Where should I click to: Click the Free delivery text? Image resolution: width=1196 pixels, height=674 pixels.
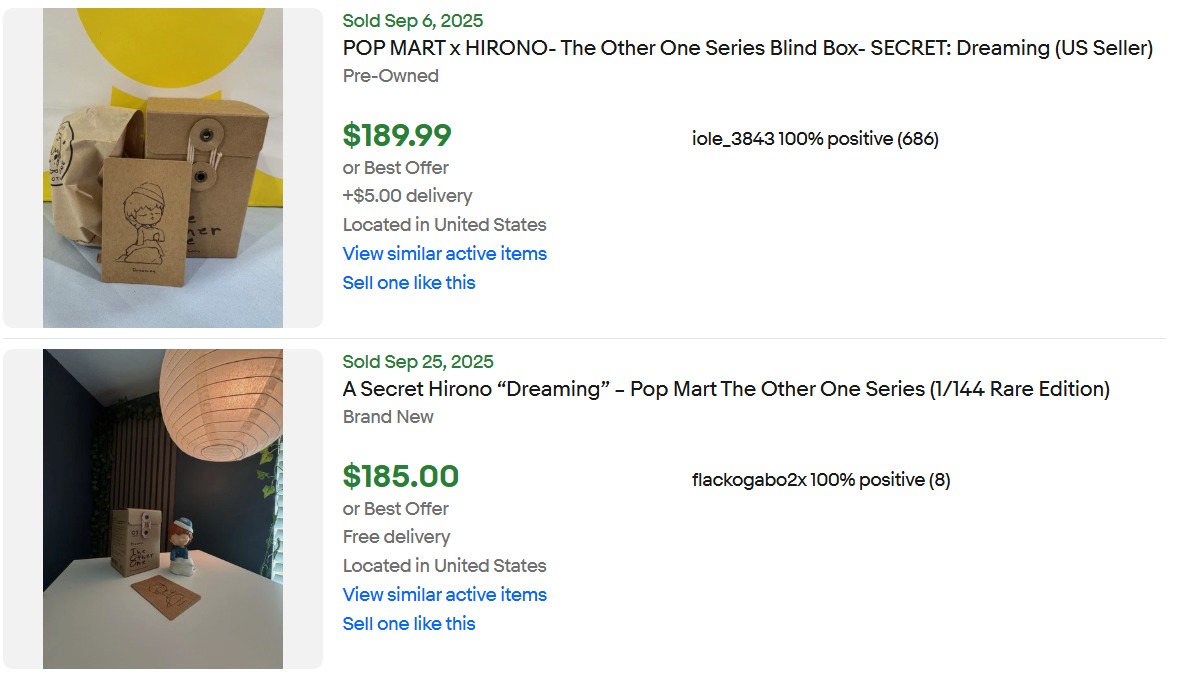(x=396, y=537)
